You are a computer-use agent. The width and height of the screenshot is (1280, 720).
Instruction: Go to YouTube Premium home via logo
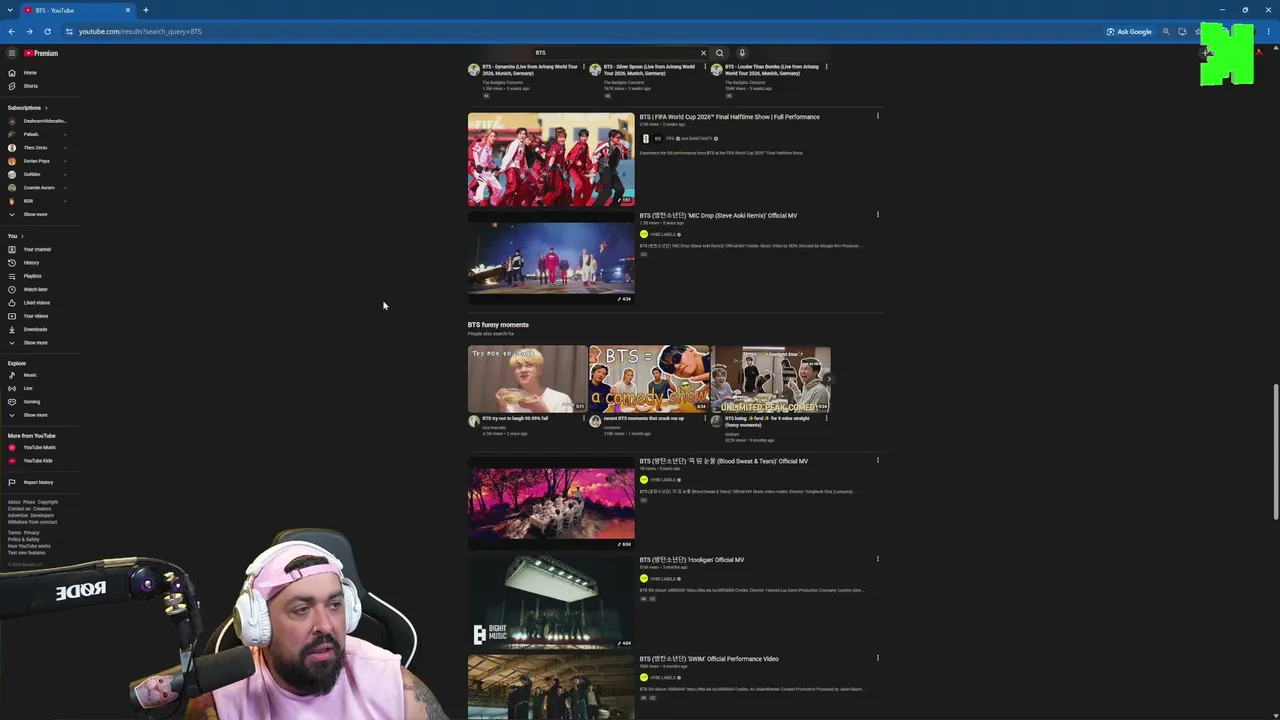[x=41, y=53]
